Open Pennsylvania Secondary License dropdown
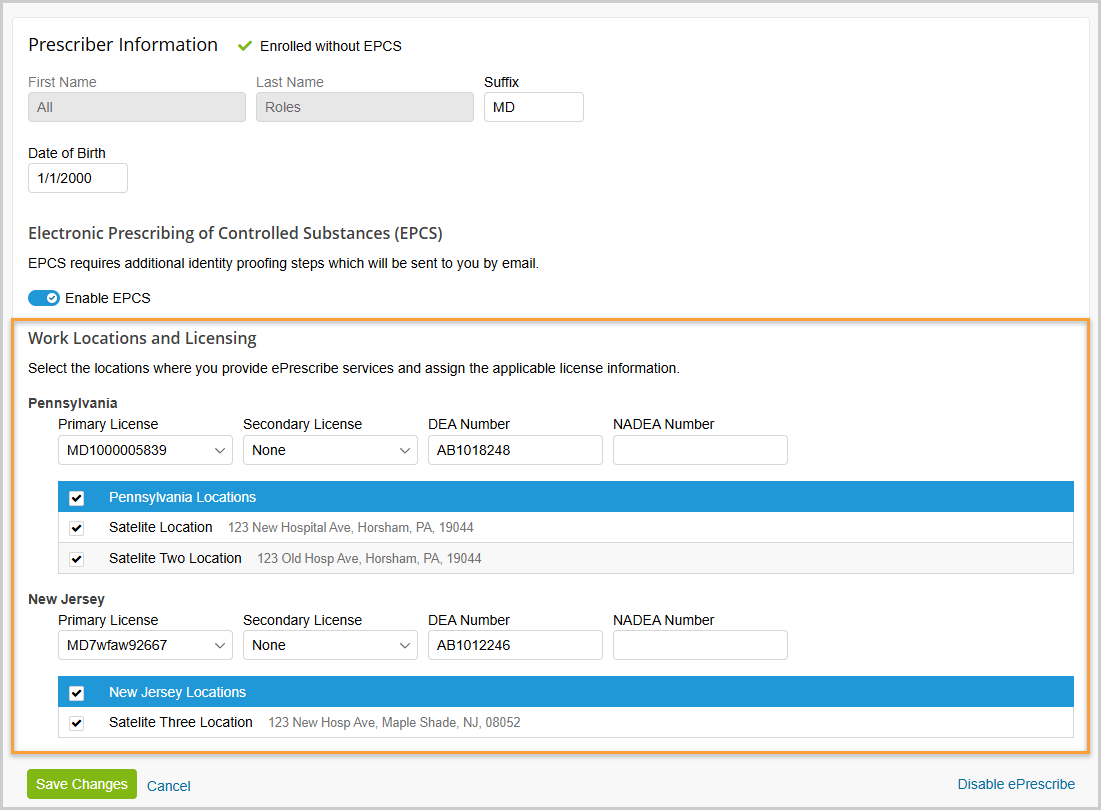 (x=330, y=451)
